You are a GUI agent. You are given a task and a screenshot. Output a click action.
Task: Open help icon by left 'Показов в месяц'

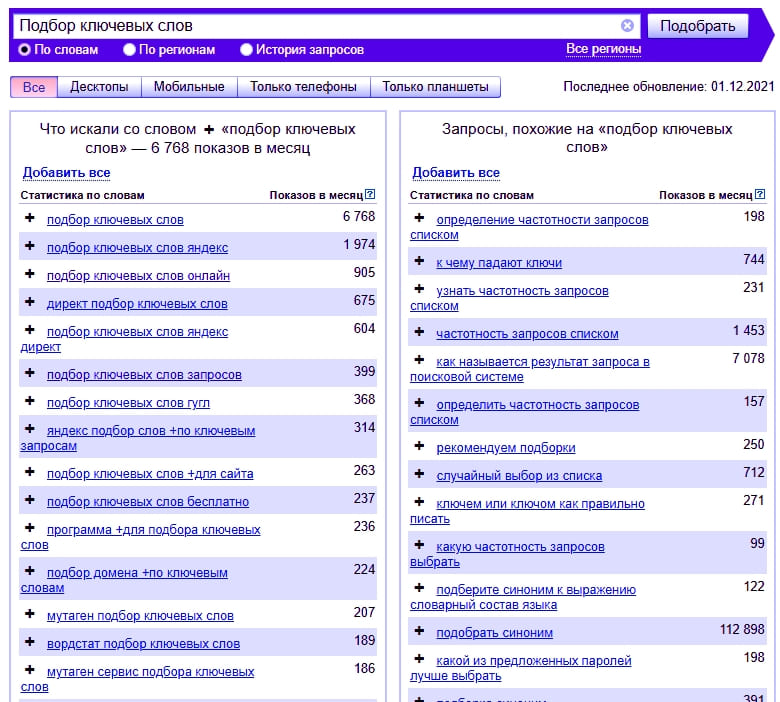[370, 195]
